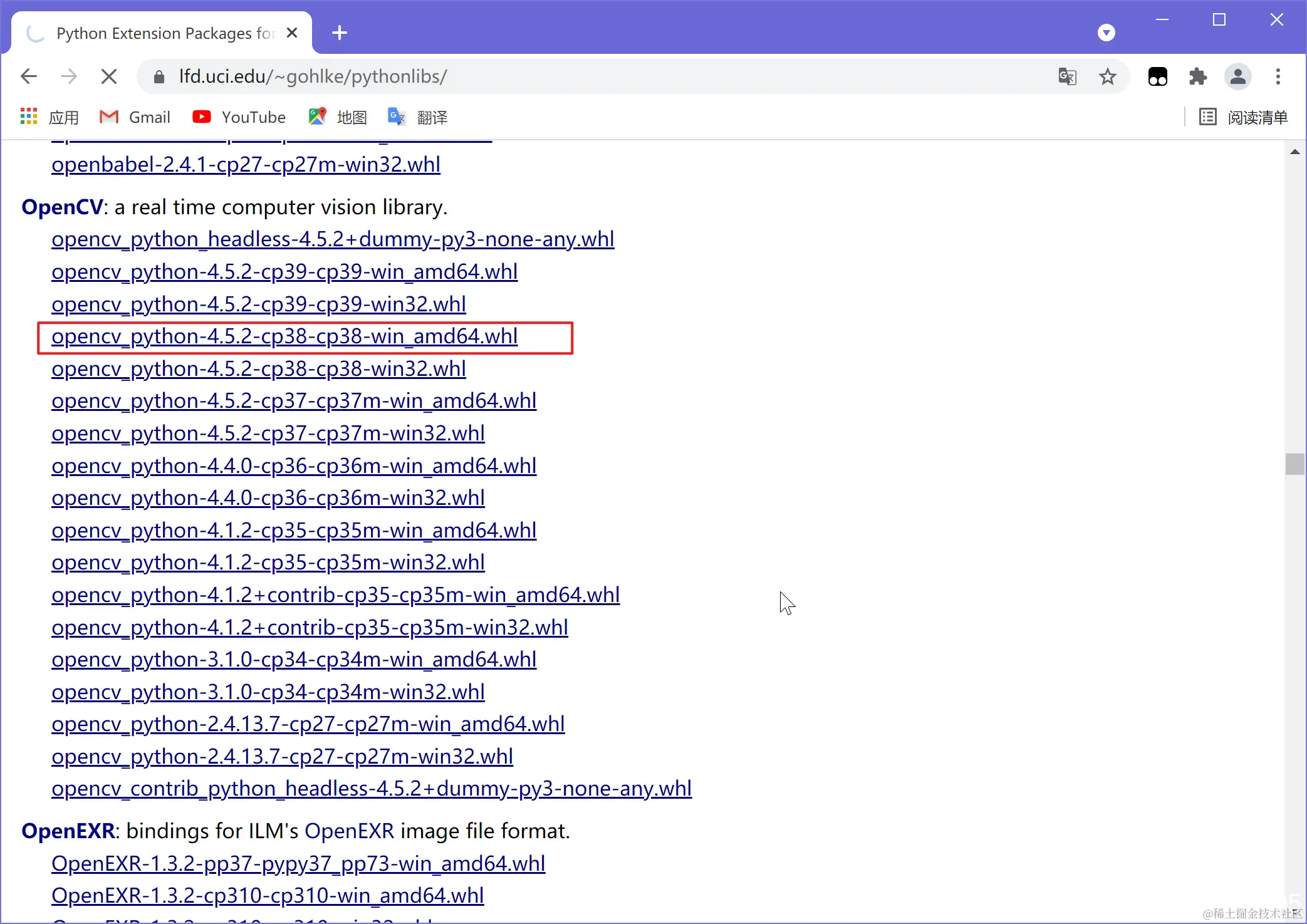Bookmark this page with star icon
The width and height of the screenshot is (1307, 924).
tap(1107, 76)
